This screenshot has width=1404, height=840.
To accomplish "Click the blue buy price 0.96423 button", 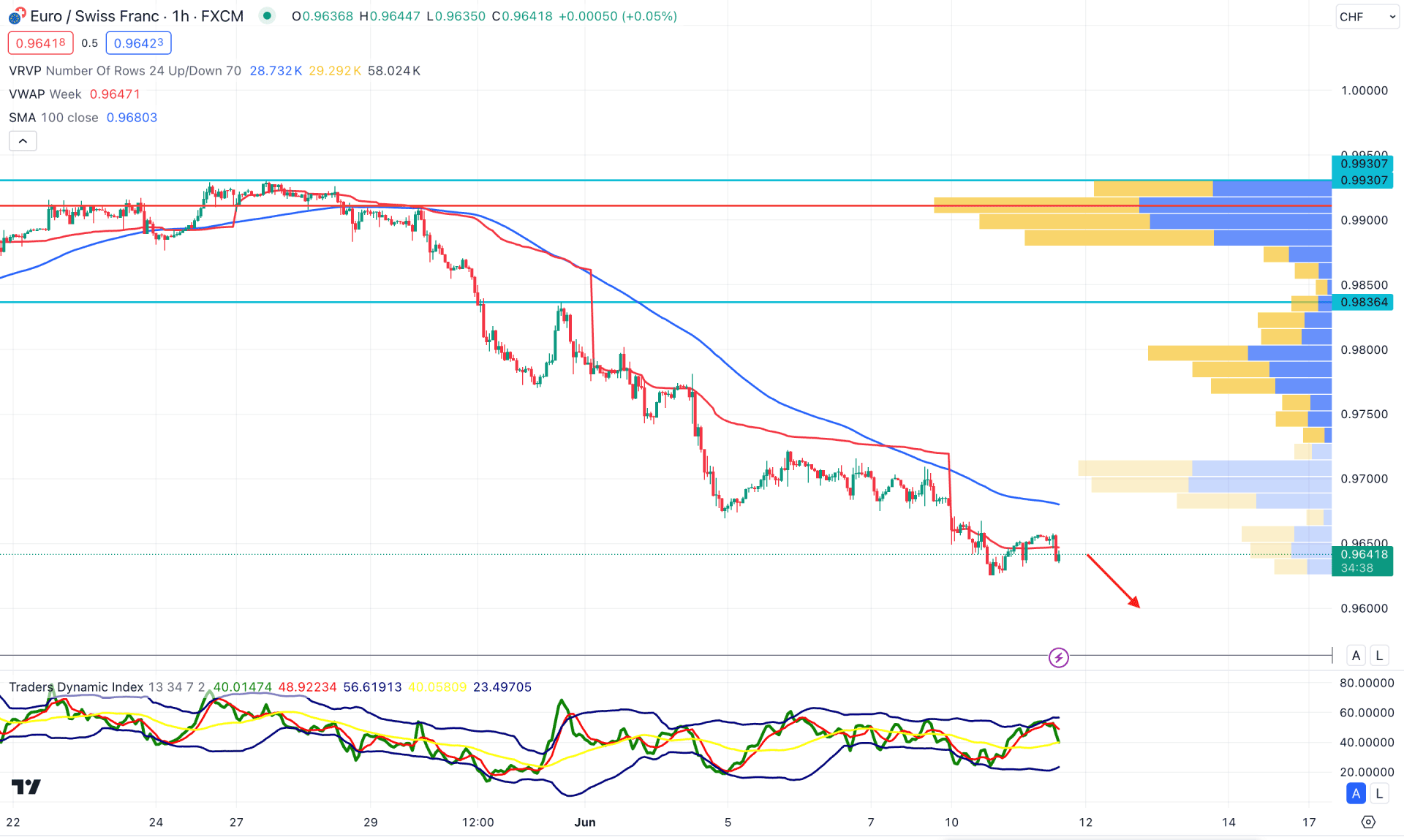I will [139, 43].
